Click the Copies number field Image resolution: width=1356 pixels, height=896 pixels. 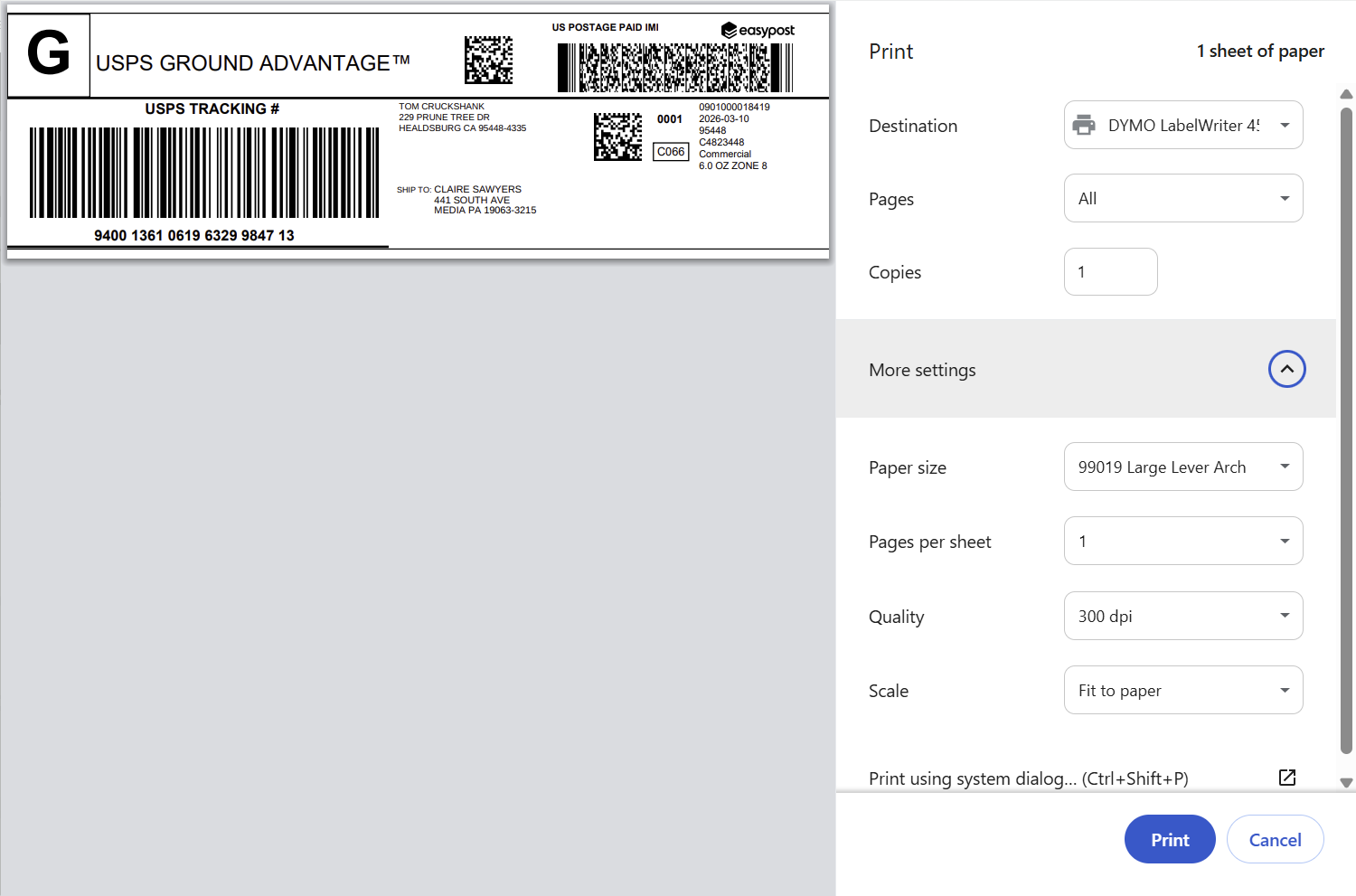point(1110,271)
